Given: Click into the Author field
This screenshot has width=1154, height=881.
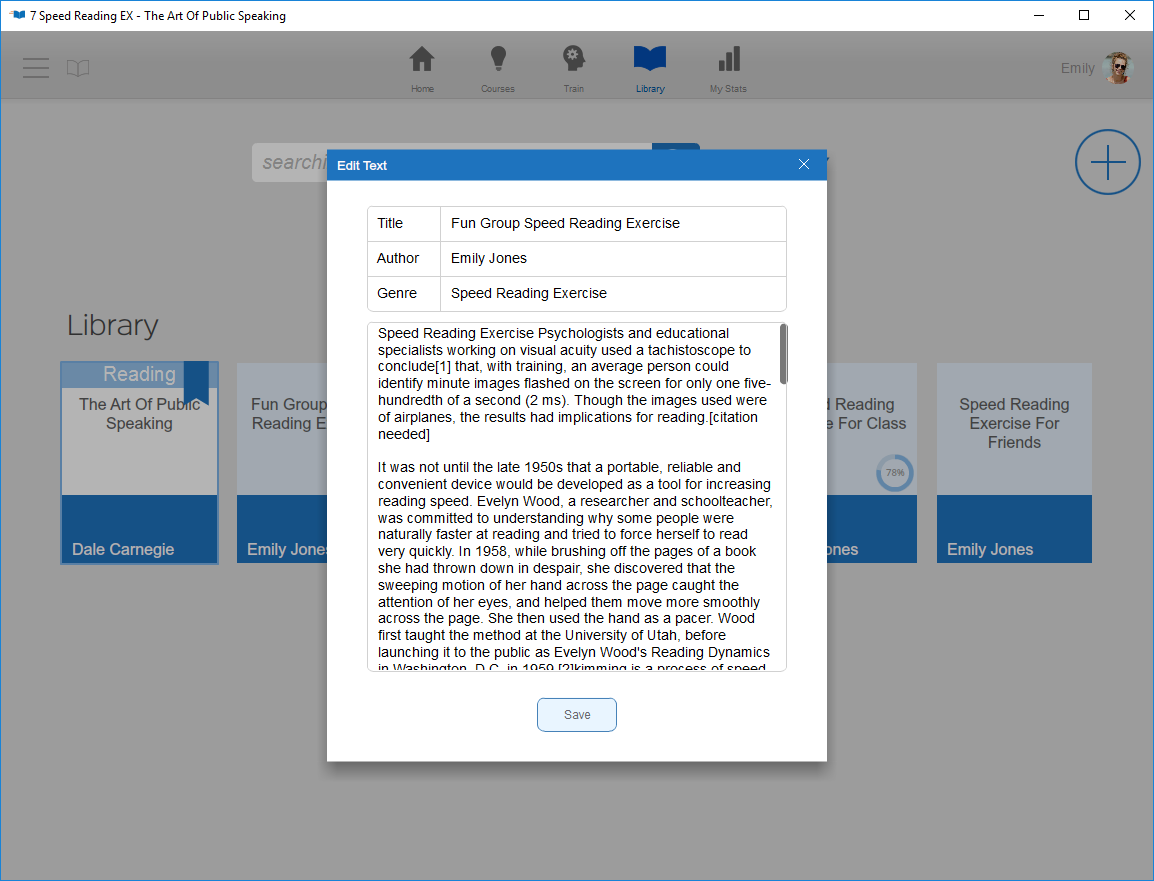Looking at the screenshot, I should coord(612,259).
